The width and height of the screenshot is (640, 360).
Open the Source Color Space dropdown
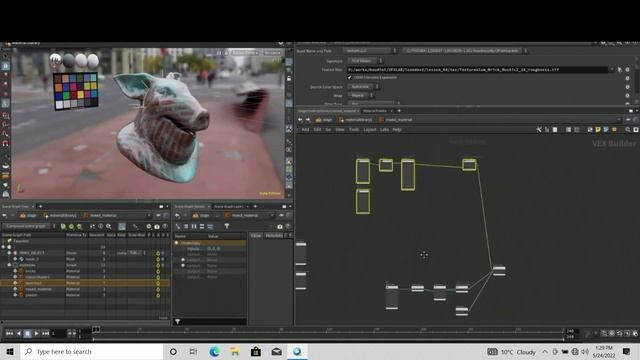click(363, 87)
